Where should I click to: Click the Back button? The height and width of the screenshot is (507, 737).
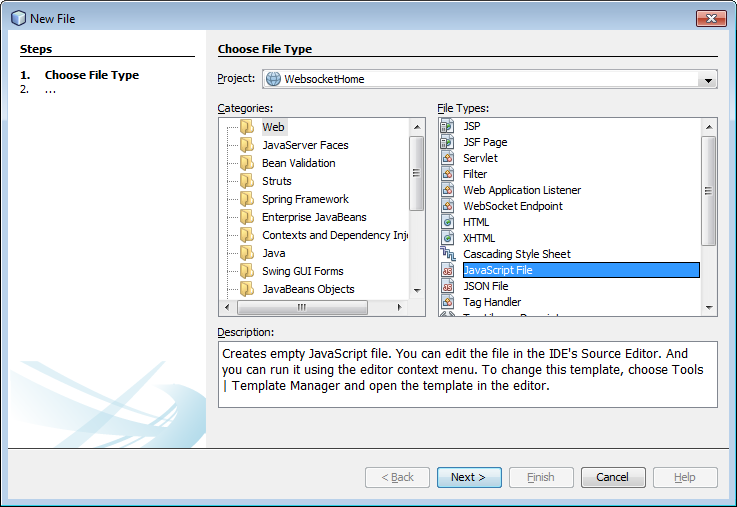click(x=397, y=477)
